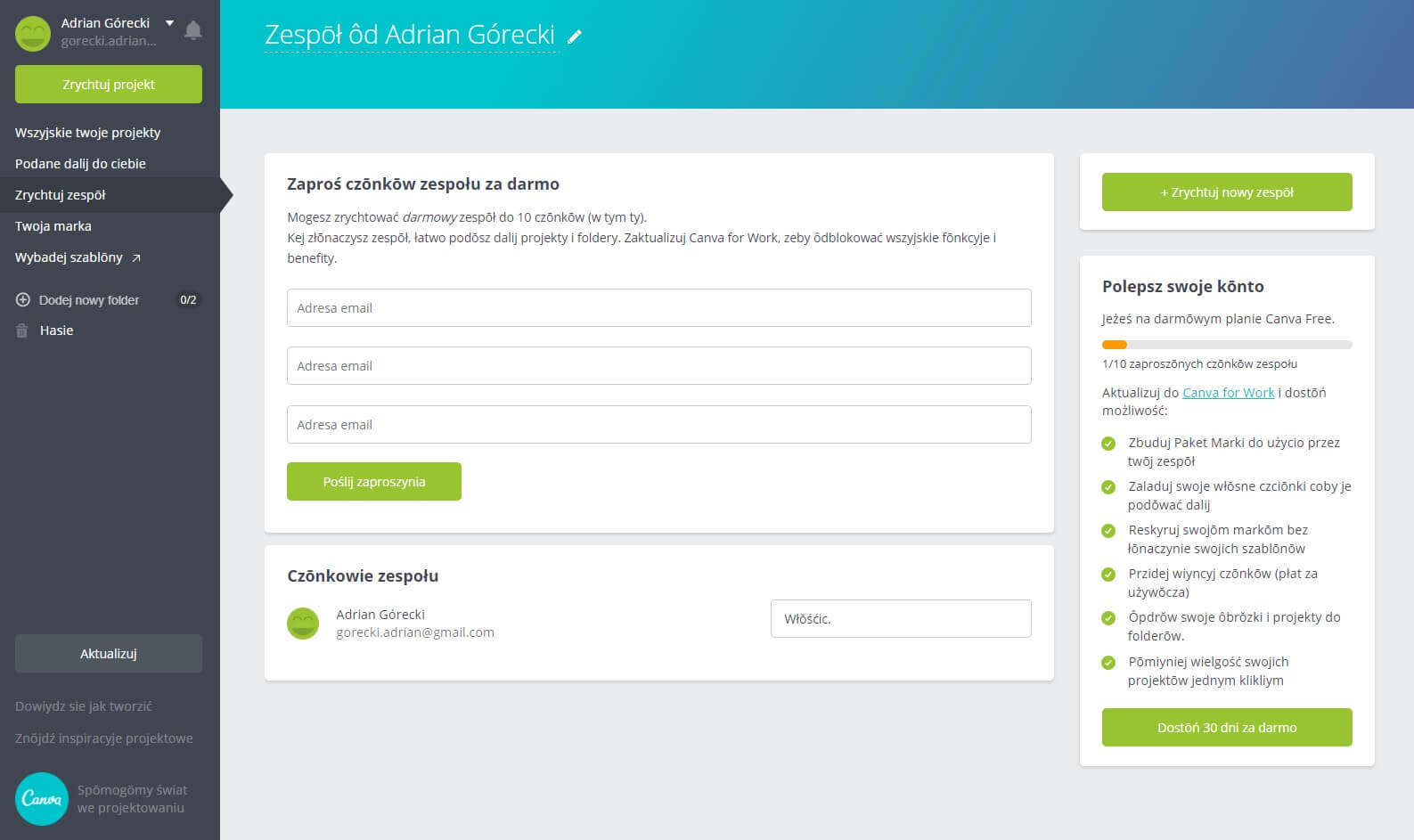This screenshot has height=840, width=1414.
Task: Focus the first Adresa email field
Action: tap(659, 308)
